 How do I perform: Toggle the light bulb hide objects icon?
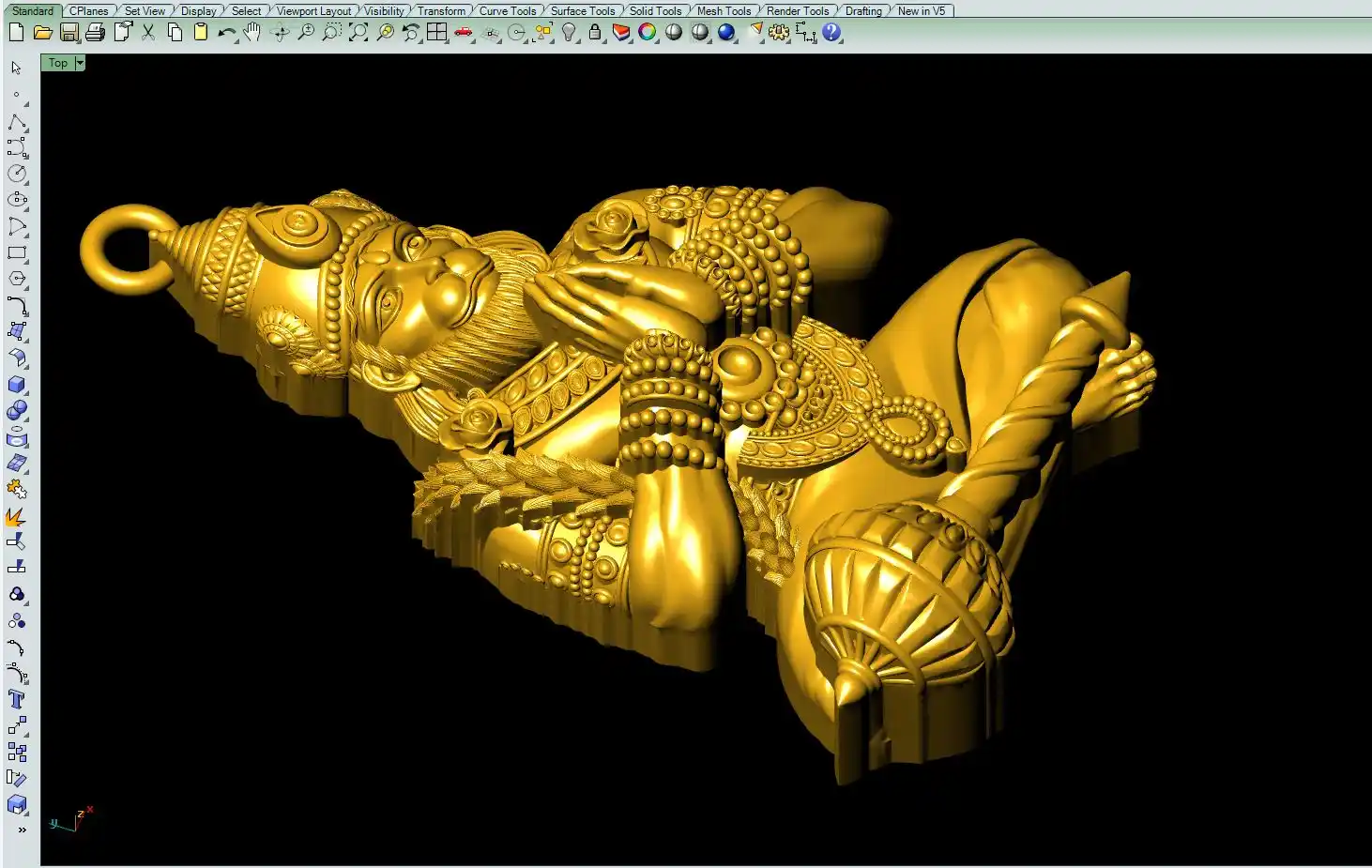pos(569,33)
